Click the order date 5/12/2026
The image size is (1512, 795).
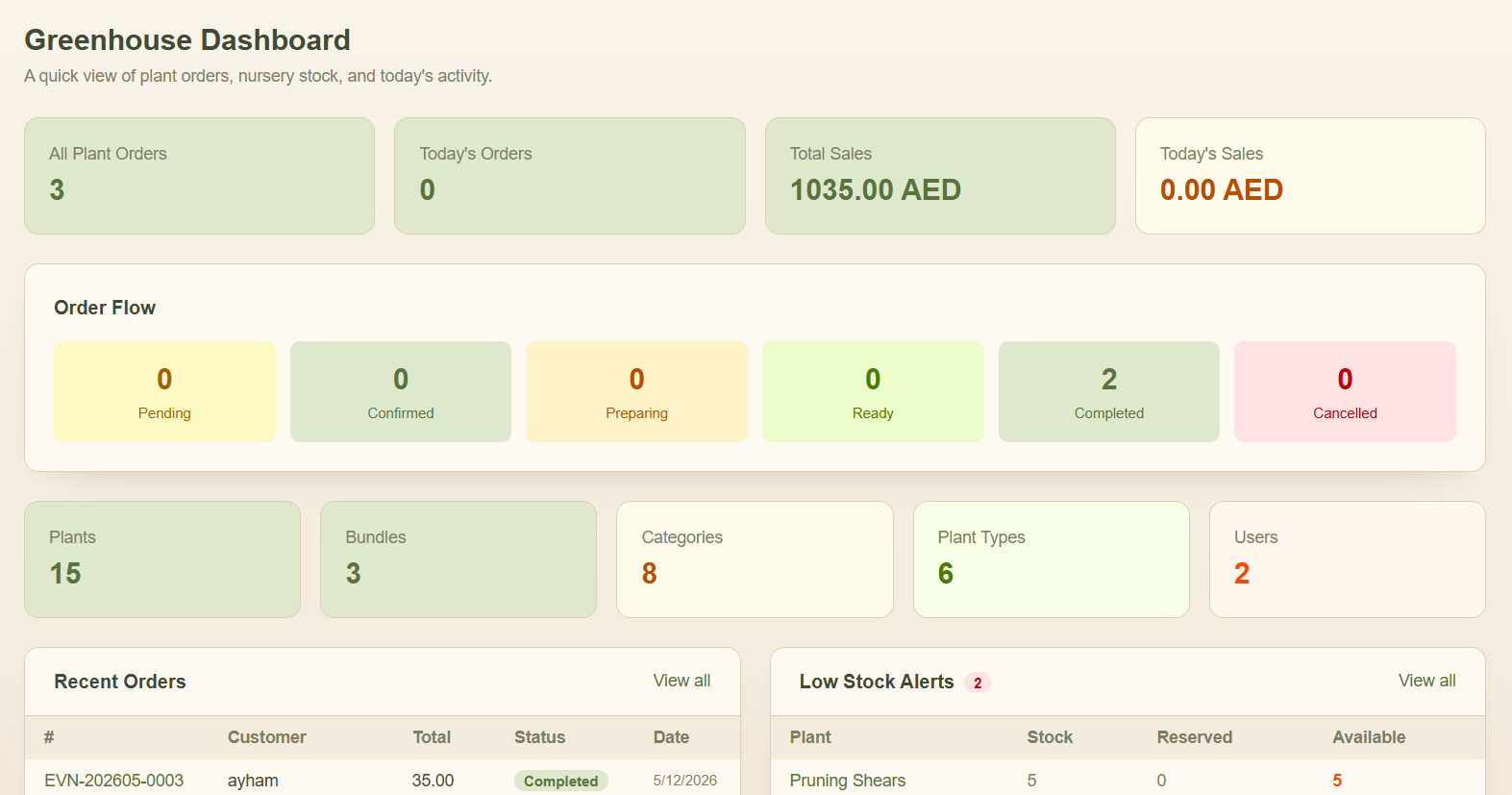click(x=685, y=781)
